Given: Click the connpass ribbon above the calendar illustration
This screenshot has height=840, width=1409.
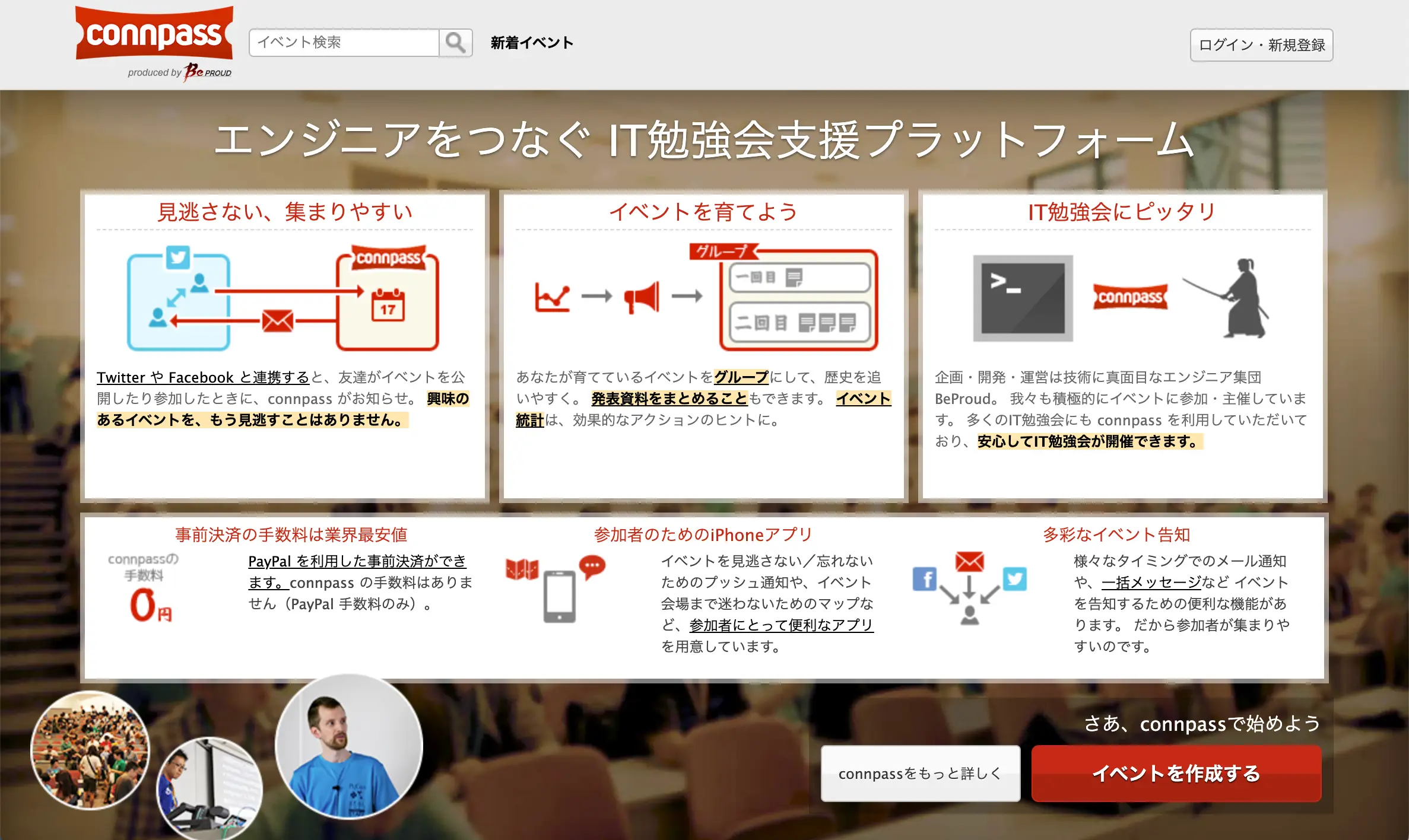Looking at the screenshot, I should point(389,258).
